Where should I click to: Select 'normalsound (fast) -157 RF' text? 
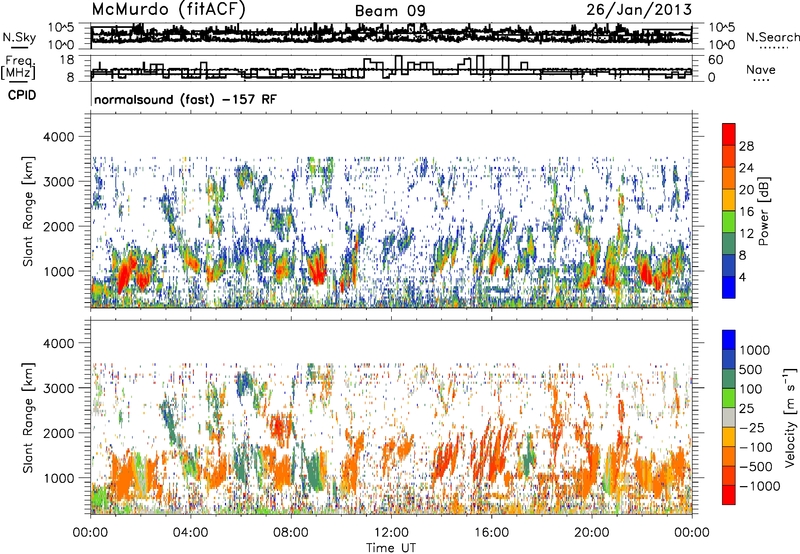tap(186, 99)
